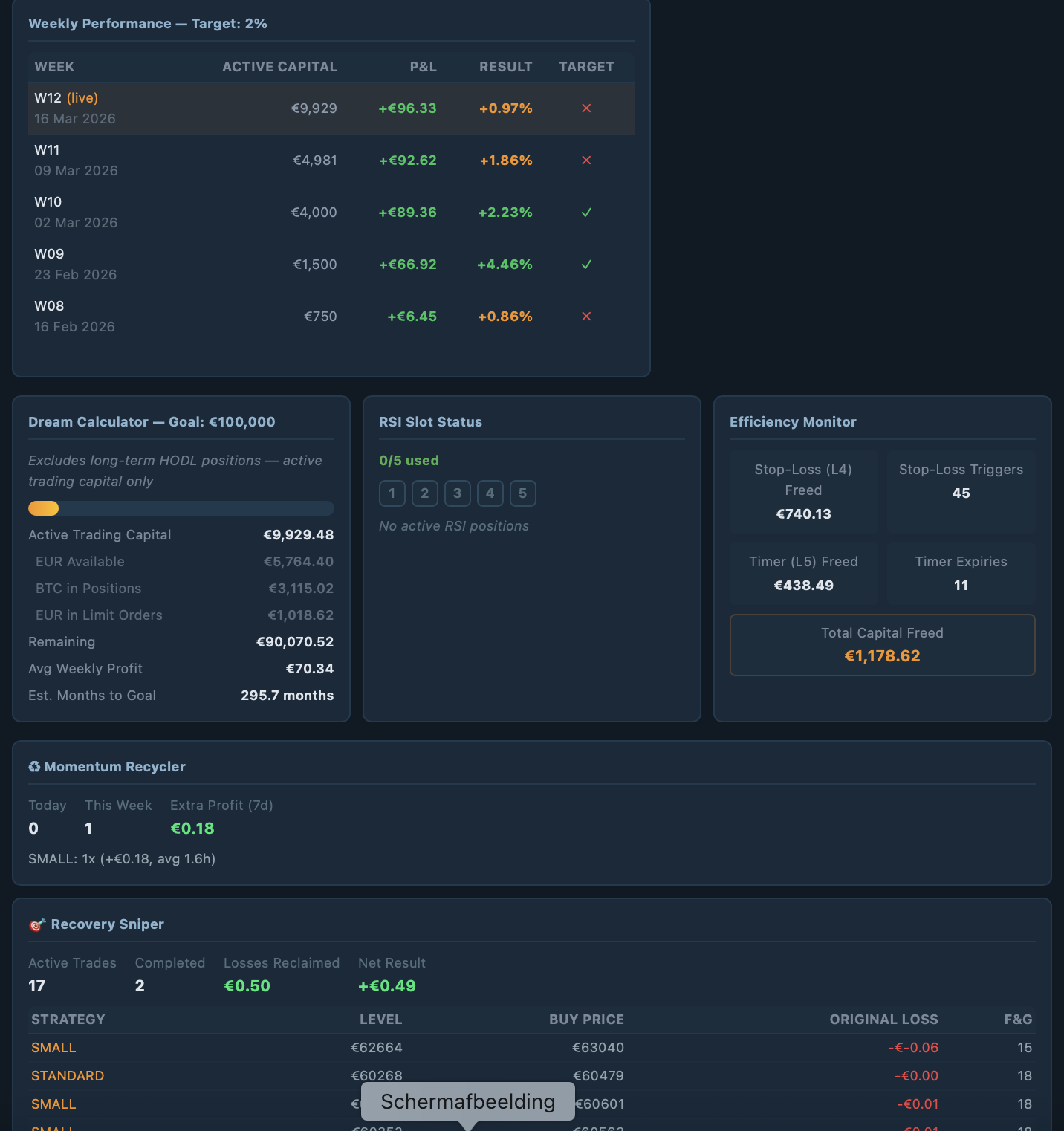This screenshot has width=1064, height=1131.
Task: Toggle RSI slot 4
Action: [x=490, y=493]
